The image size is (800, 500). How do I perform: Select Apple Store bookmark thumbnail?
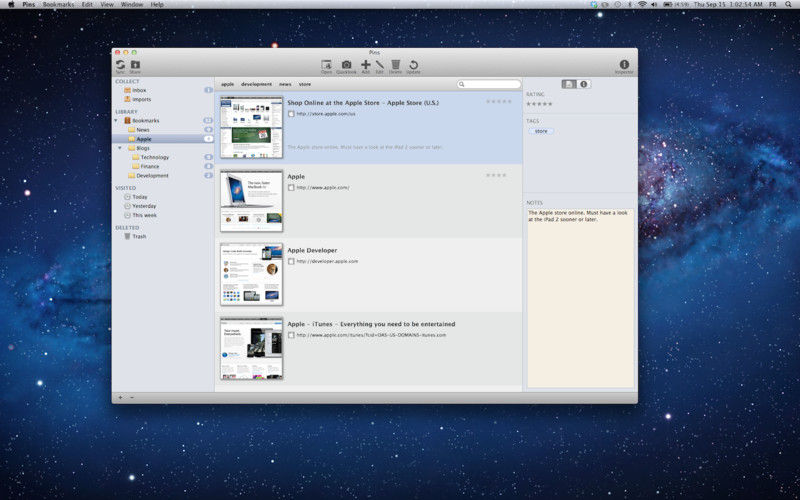[x=251, y=127]
